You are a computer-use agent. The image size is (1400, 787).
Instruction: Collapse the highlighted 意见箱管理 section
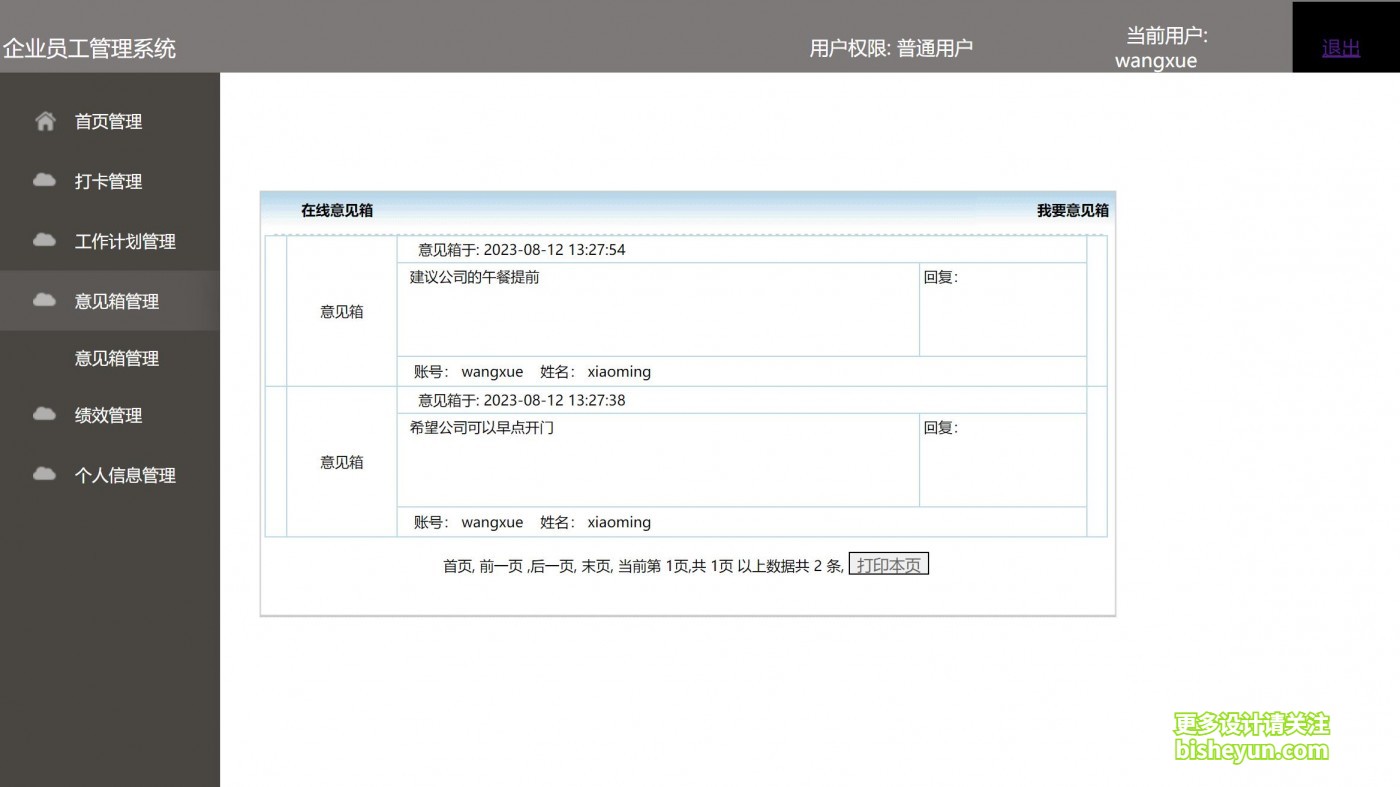tap(110, 301)
